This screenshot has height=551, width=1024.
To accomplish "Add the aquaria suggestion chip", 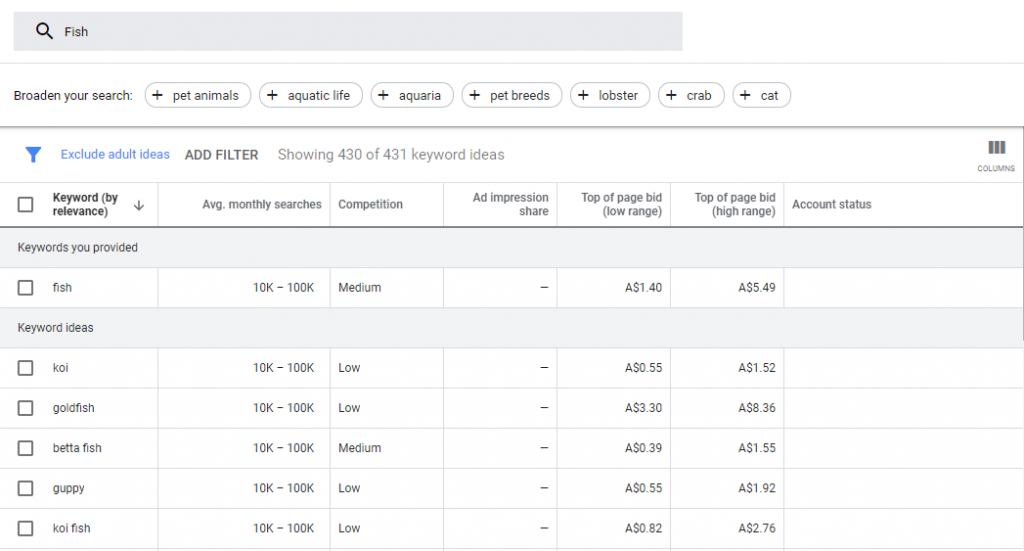I will click(412, 95).
